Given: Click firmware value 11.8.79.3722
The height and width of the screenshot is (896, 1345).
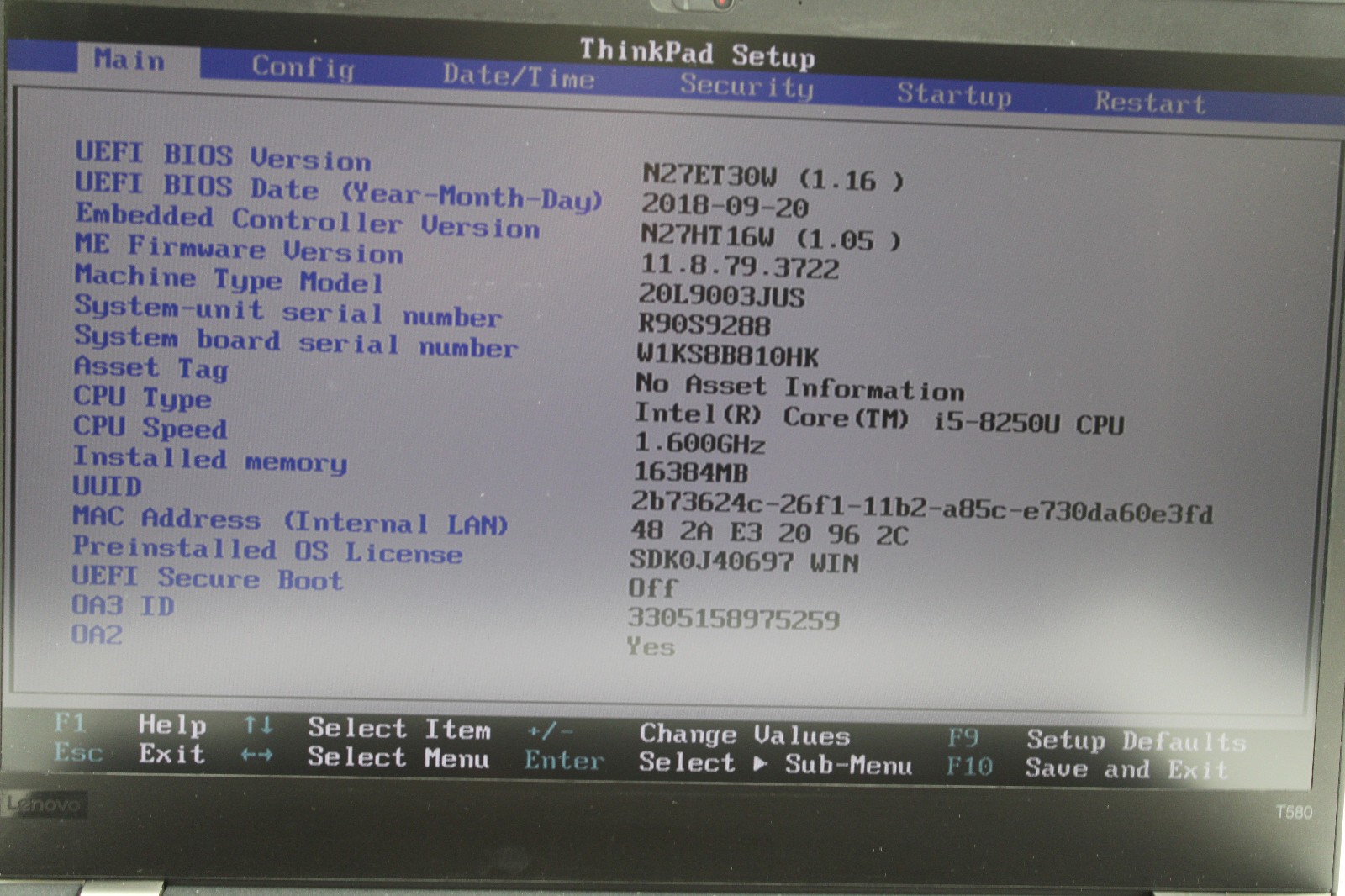Looking at the screenshot, I should 739,266.
